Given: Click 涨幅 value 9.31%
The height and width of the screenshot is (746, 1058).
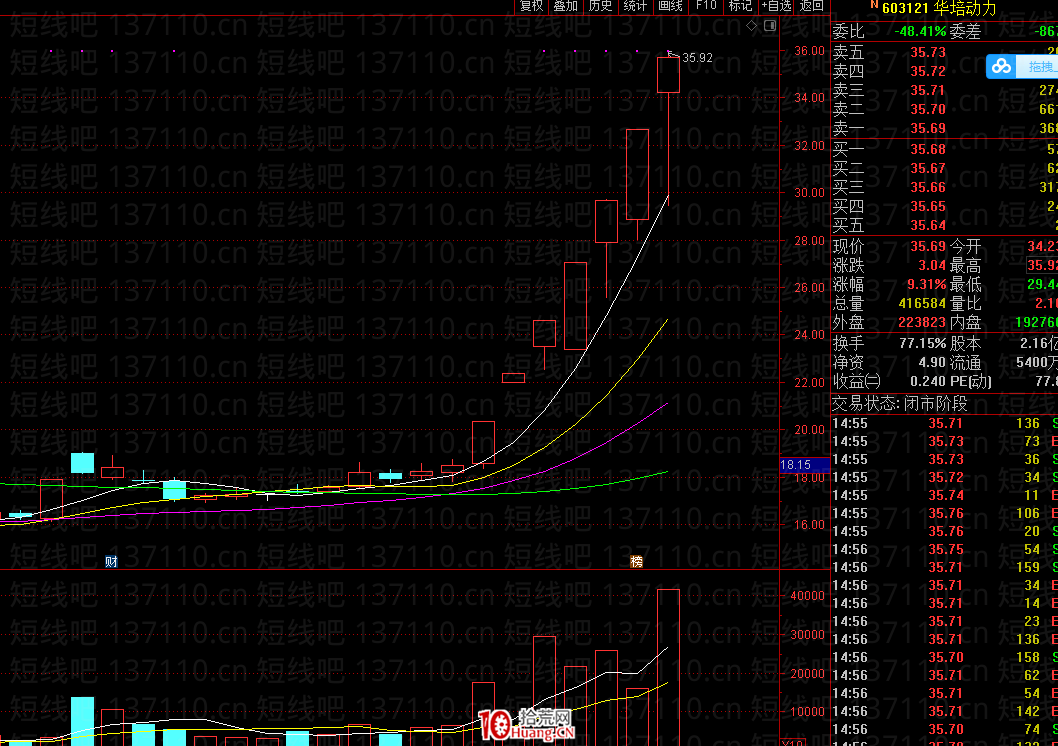Looking at the screenshot, I should click(926, 285).
